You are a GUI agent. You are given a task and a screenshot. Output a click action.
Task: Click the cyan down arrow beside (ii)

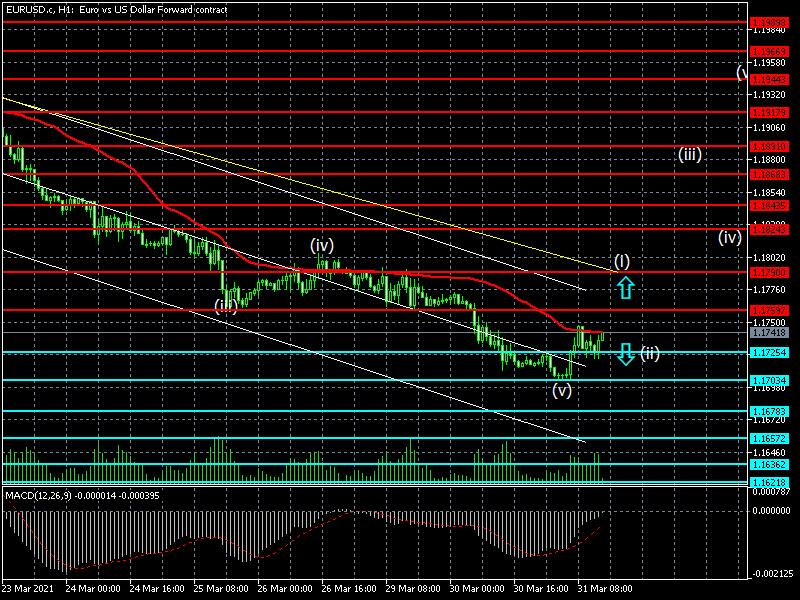(x=626, y=354)
